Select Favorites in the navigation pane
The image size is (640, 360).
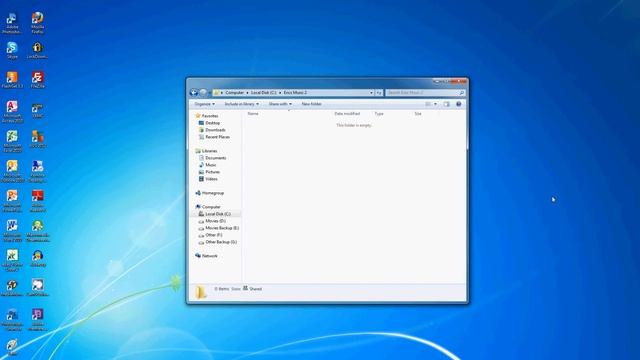[207, 116]
